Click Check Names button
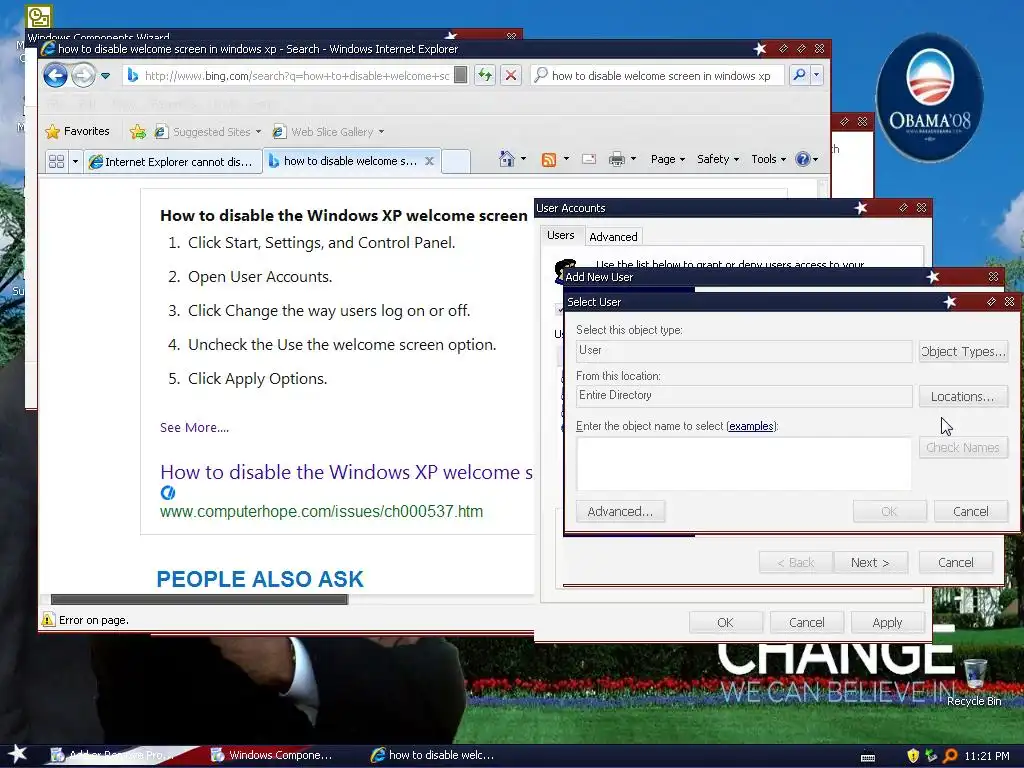The height and width of the screenshot is (768, 1024). (x=963, y=447)
